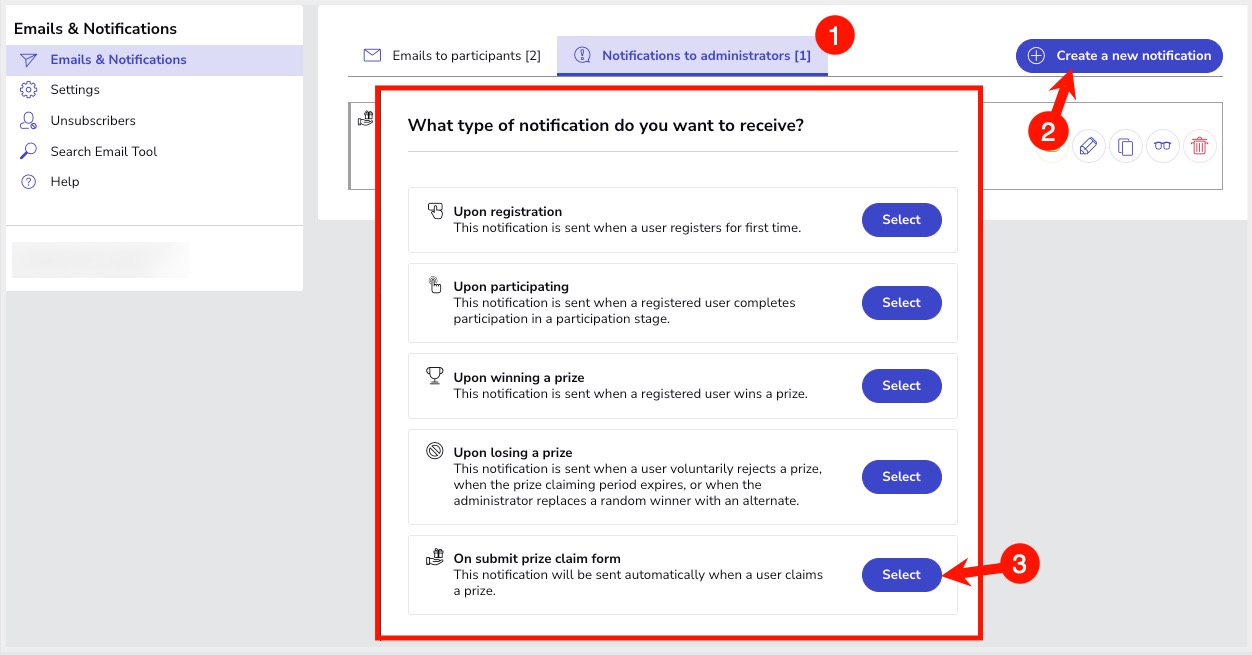1252x655 pixels.
Task: Click the plus icon in Create a new notification
Action: (1037, 56)
